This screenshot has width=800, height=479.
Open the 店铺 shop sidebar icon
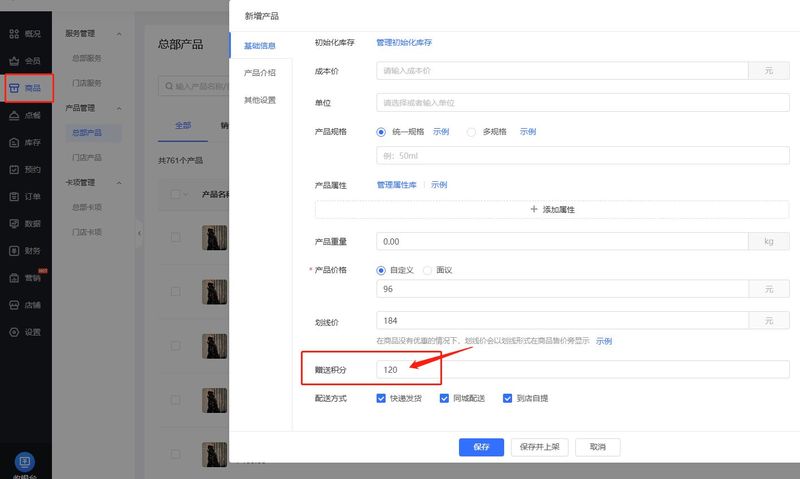14,305
